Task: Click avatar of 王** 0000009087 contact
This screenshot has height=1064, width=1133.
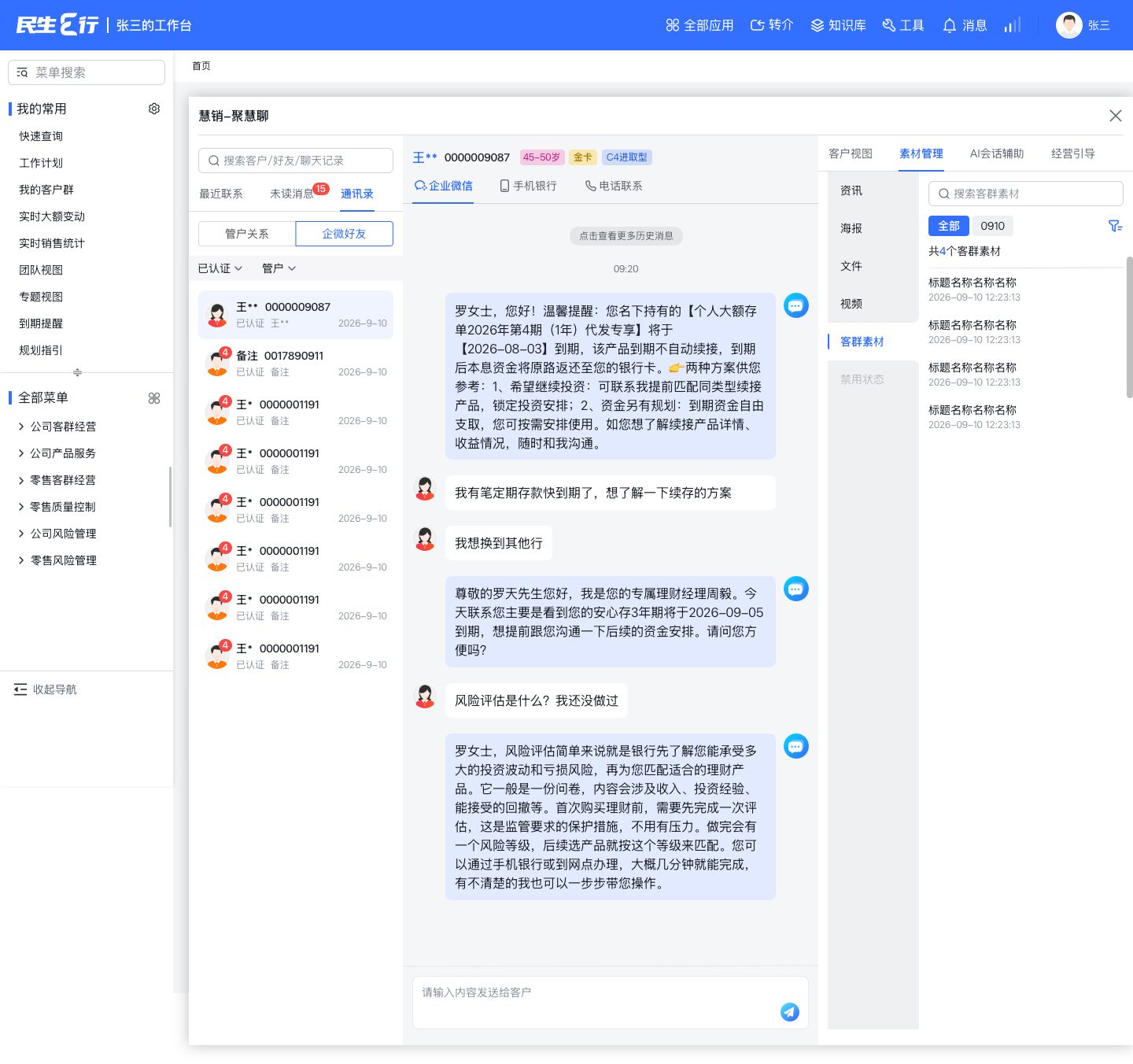Action: 217,315
